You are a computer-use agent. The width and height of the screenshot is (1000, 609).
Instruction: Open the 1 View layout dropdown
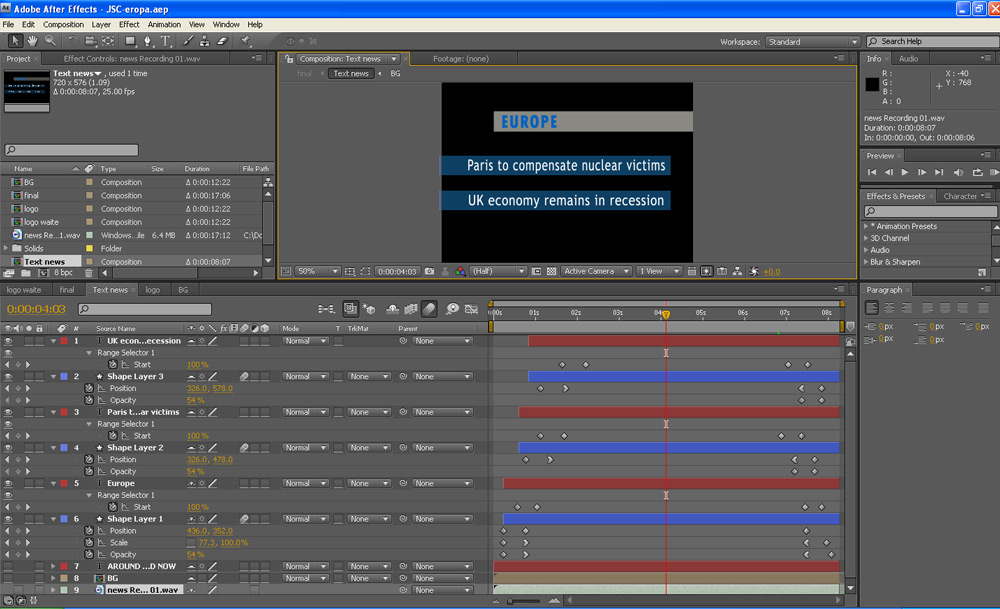[x=659, y=272]
